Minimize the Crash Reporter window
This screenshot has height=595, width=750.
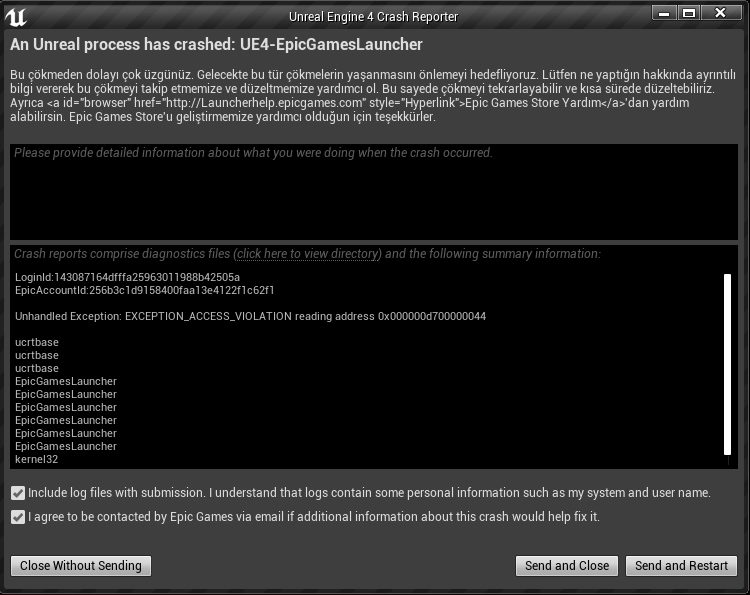663,13
